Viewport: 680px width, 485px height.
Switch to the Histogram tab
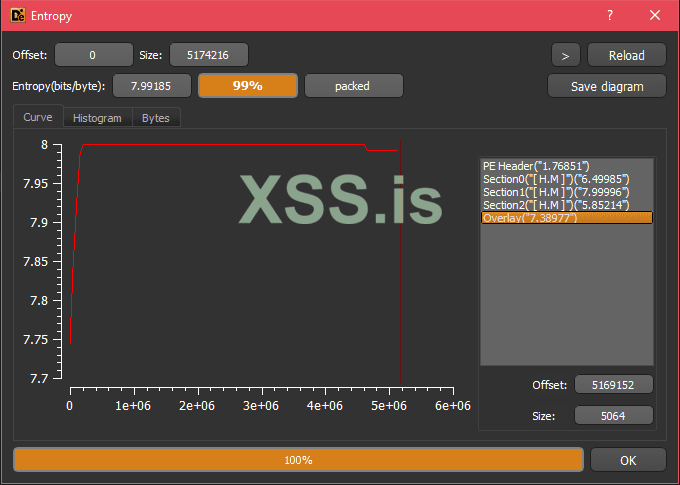click(x=98, y=118)
